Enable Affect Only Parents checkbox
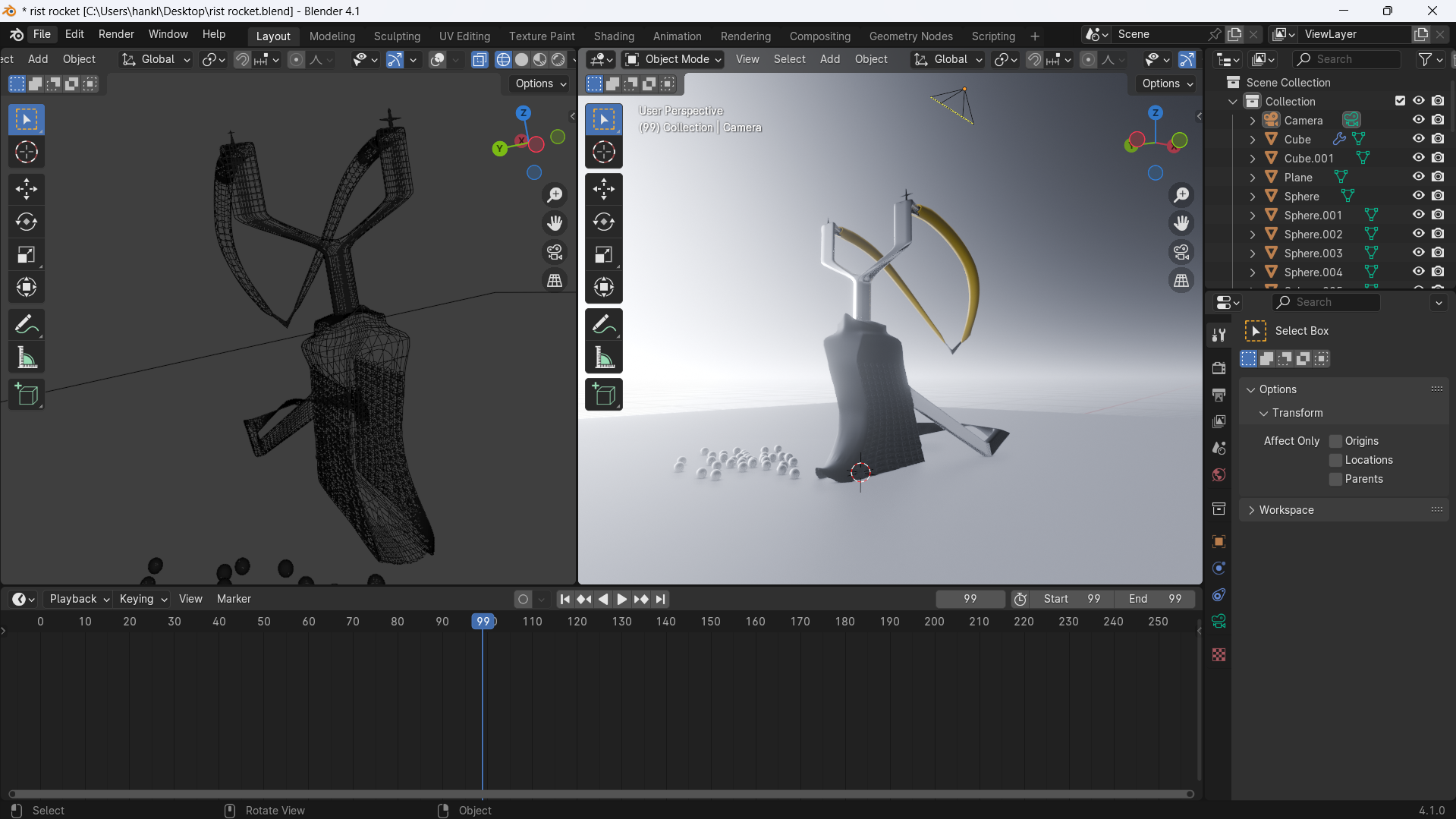Viewport: 1456px width, 819px height. click(x=1336, y=479)
